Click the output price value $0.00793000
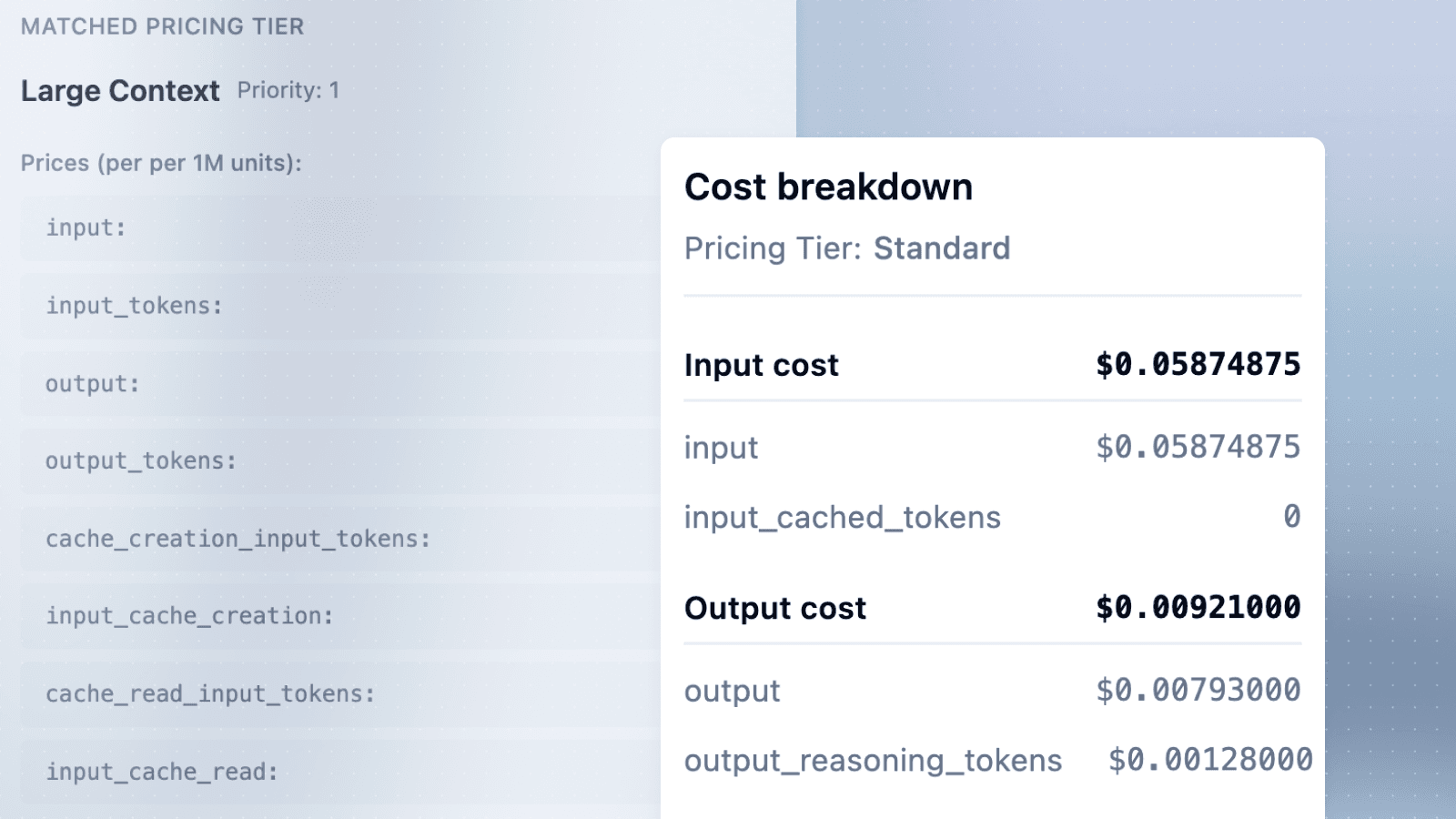 1198,691
